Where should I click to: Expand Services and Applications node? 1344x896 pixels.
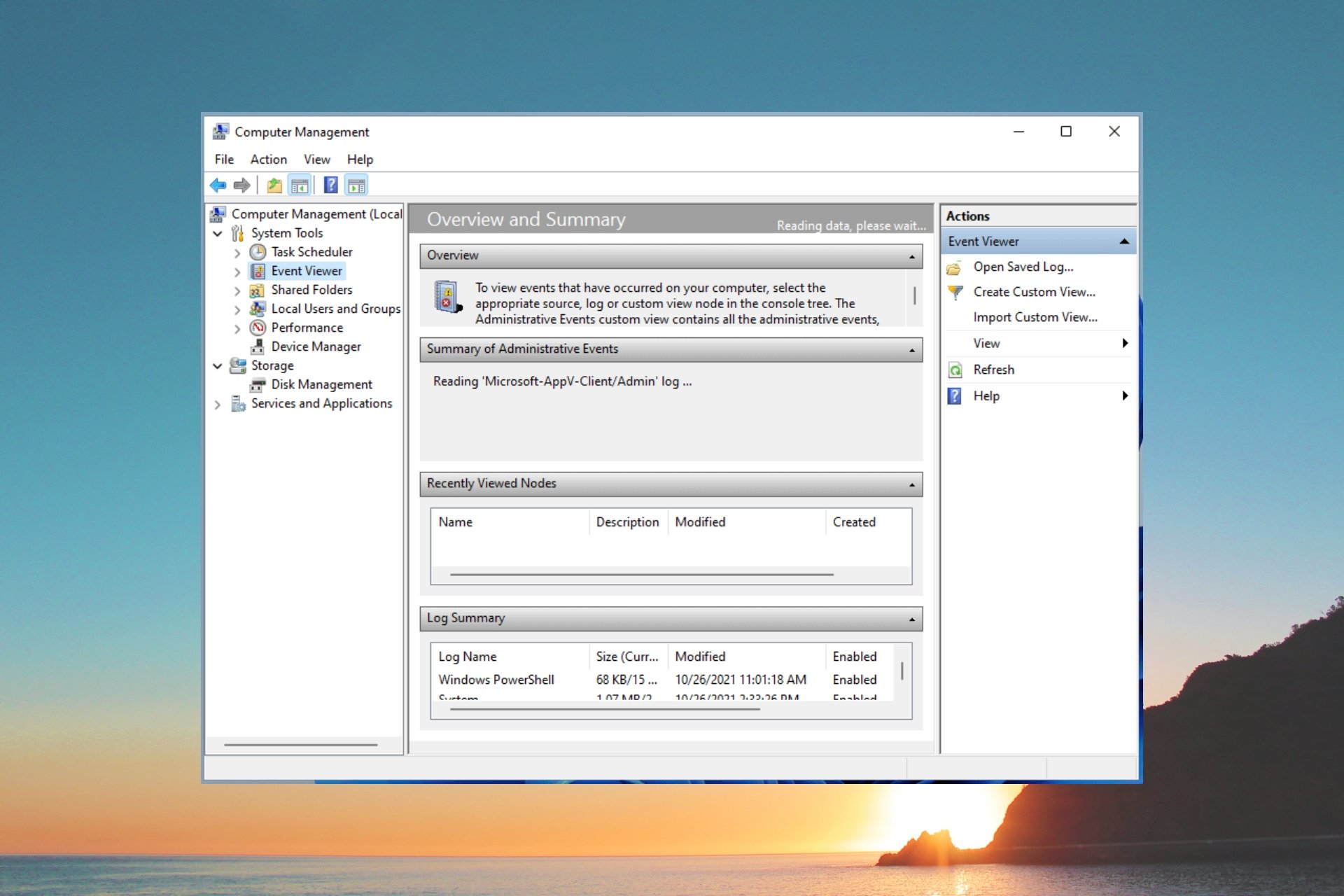(x=218, y=404)
